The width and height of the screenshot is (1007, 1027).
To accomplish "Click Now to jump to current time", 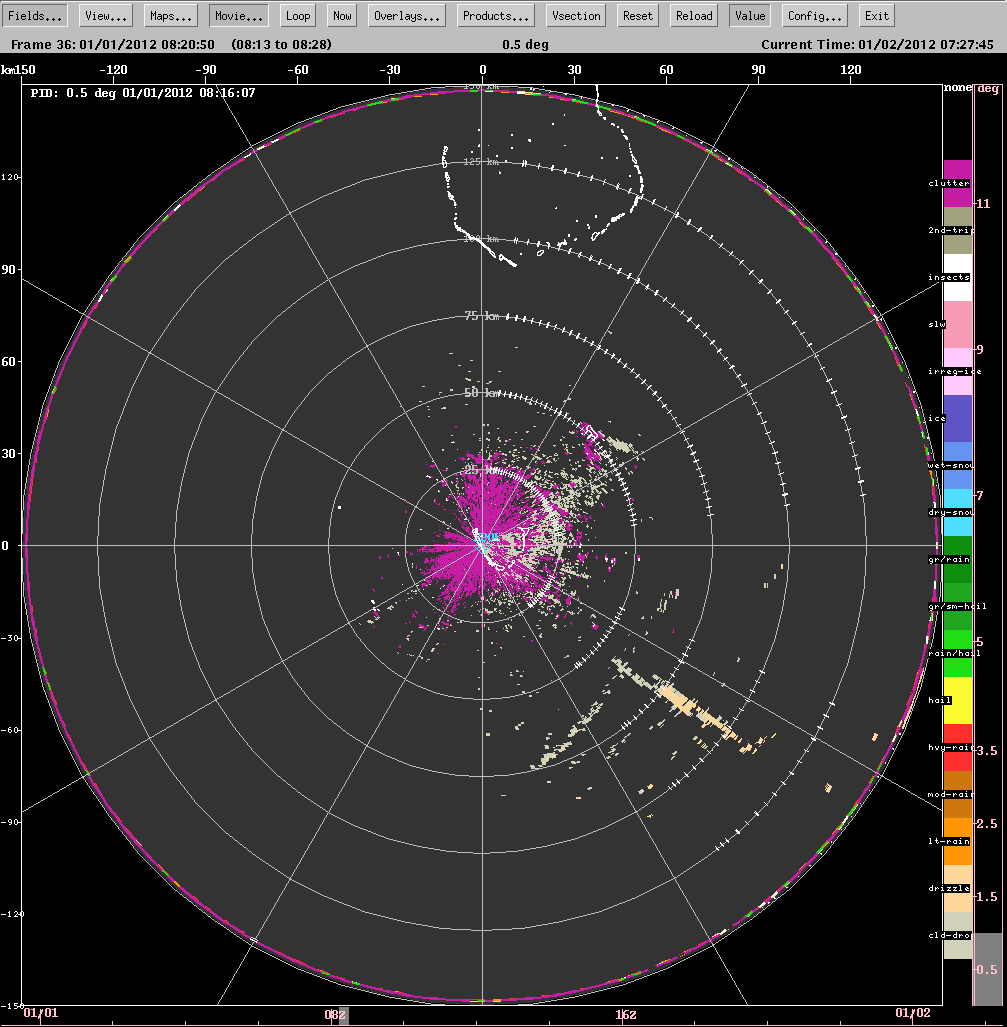I will (x=341, y=15).
